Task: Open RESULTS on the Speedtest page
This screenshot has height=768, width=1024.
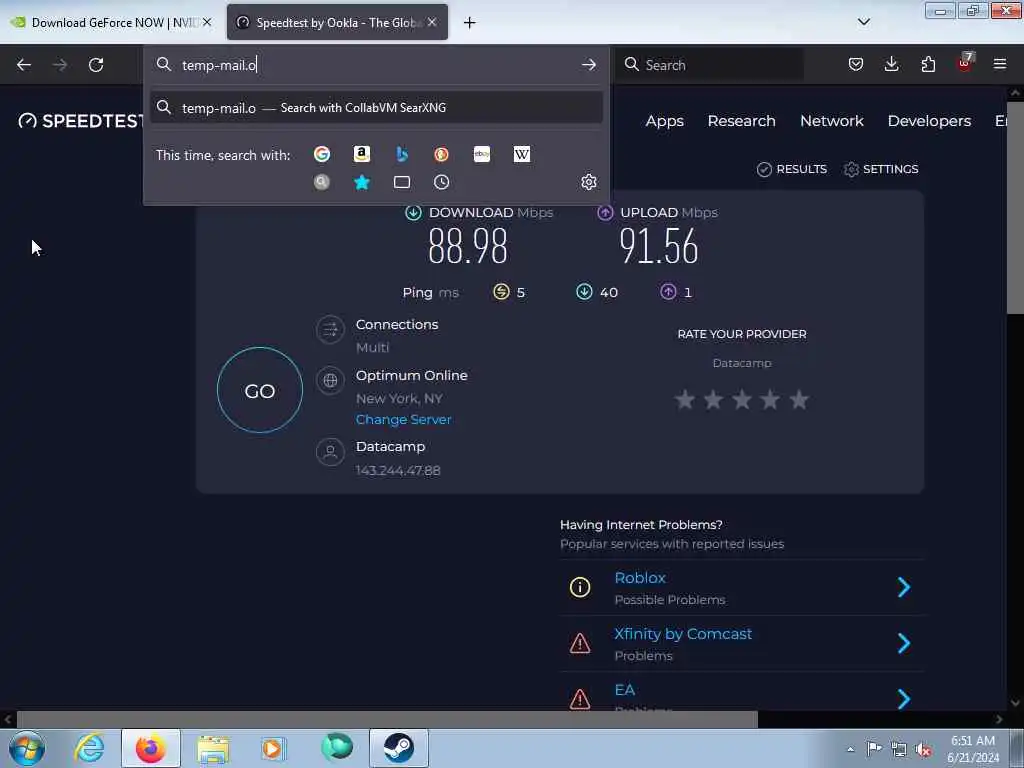Action: [792, 169]
